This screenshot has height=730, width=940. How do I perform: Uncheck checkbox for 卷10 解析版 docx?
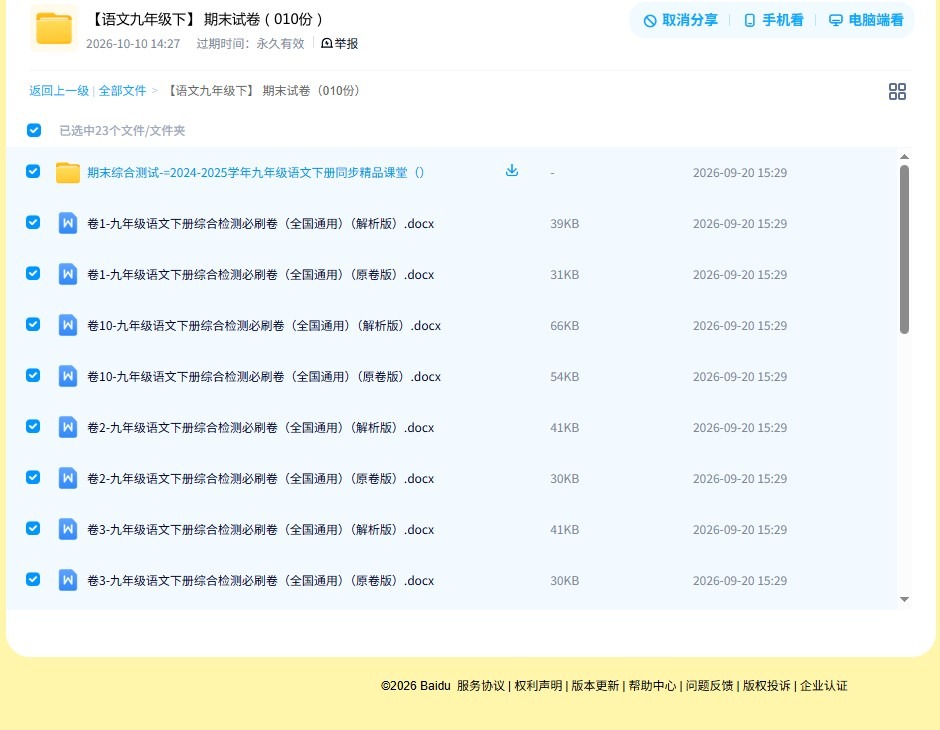pos(33,324)
